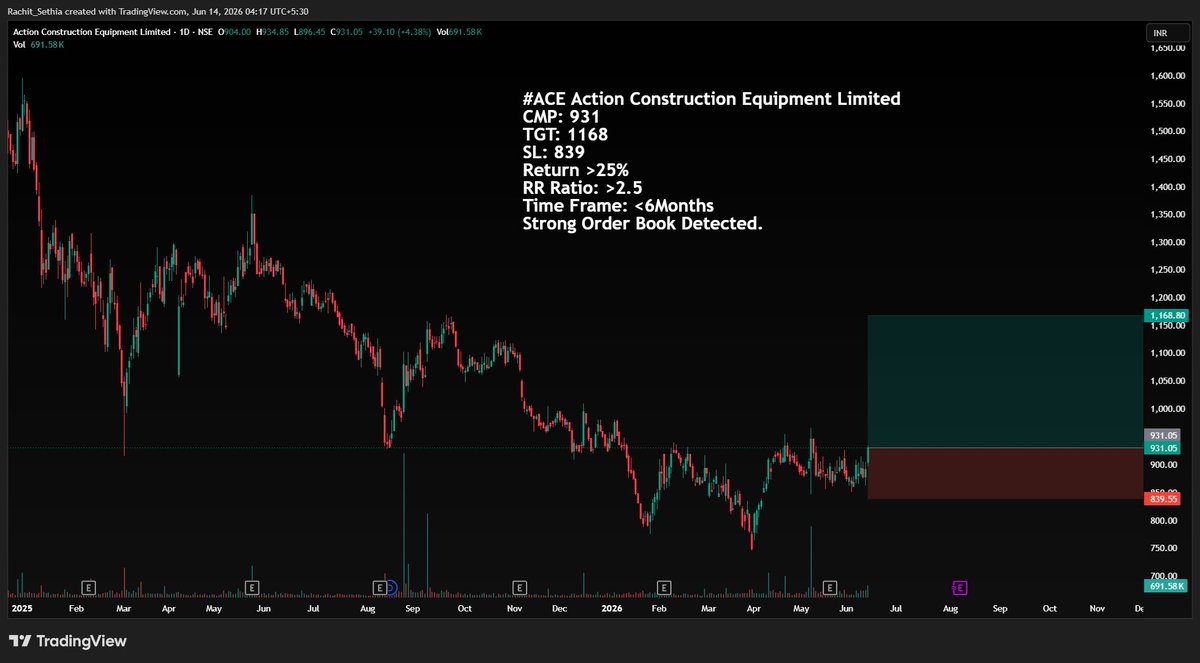
Task: Click the 750.00 price axis label
Action: click(x=1165, y=548)
